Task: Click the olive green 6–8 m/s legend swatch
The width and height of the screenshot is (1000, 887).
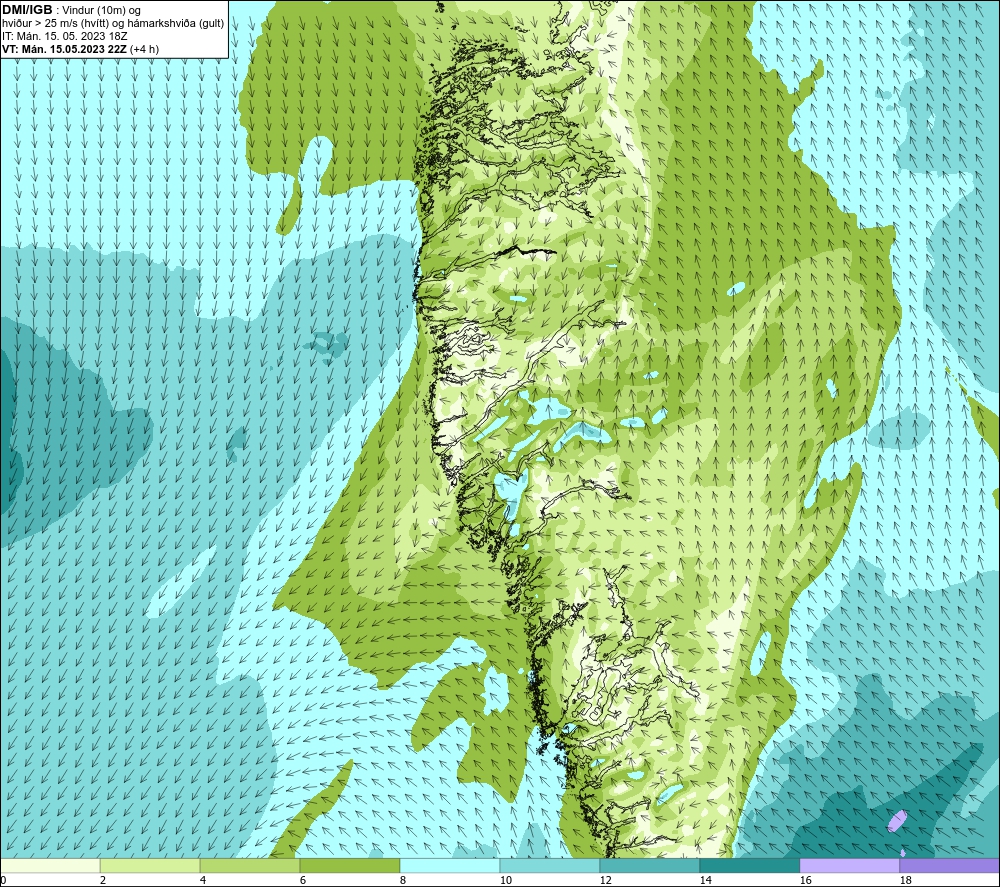Action: (x=350, y=866)
